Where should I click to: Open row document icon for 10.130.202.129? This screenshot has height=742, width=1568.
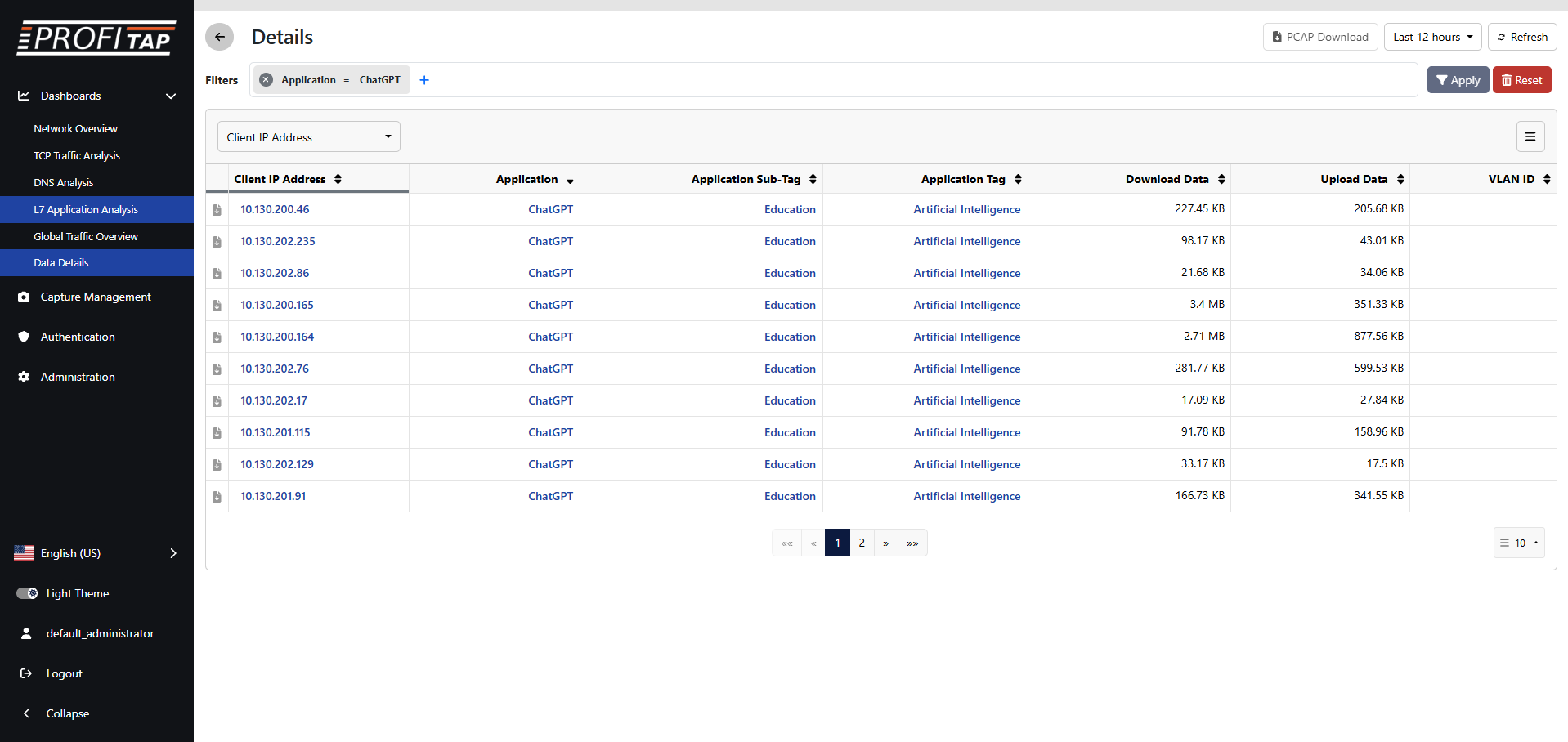[217, 465]
